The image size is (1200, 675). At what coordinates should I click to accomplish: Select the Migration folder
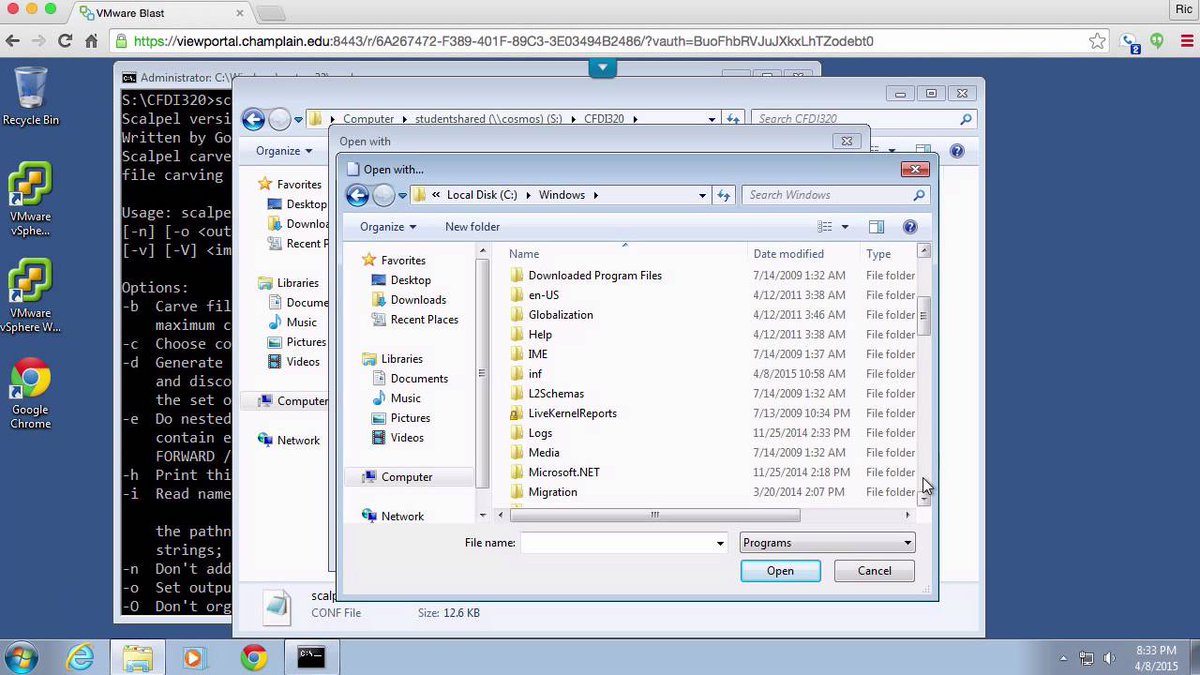(552, 492)
